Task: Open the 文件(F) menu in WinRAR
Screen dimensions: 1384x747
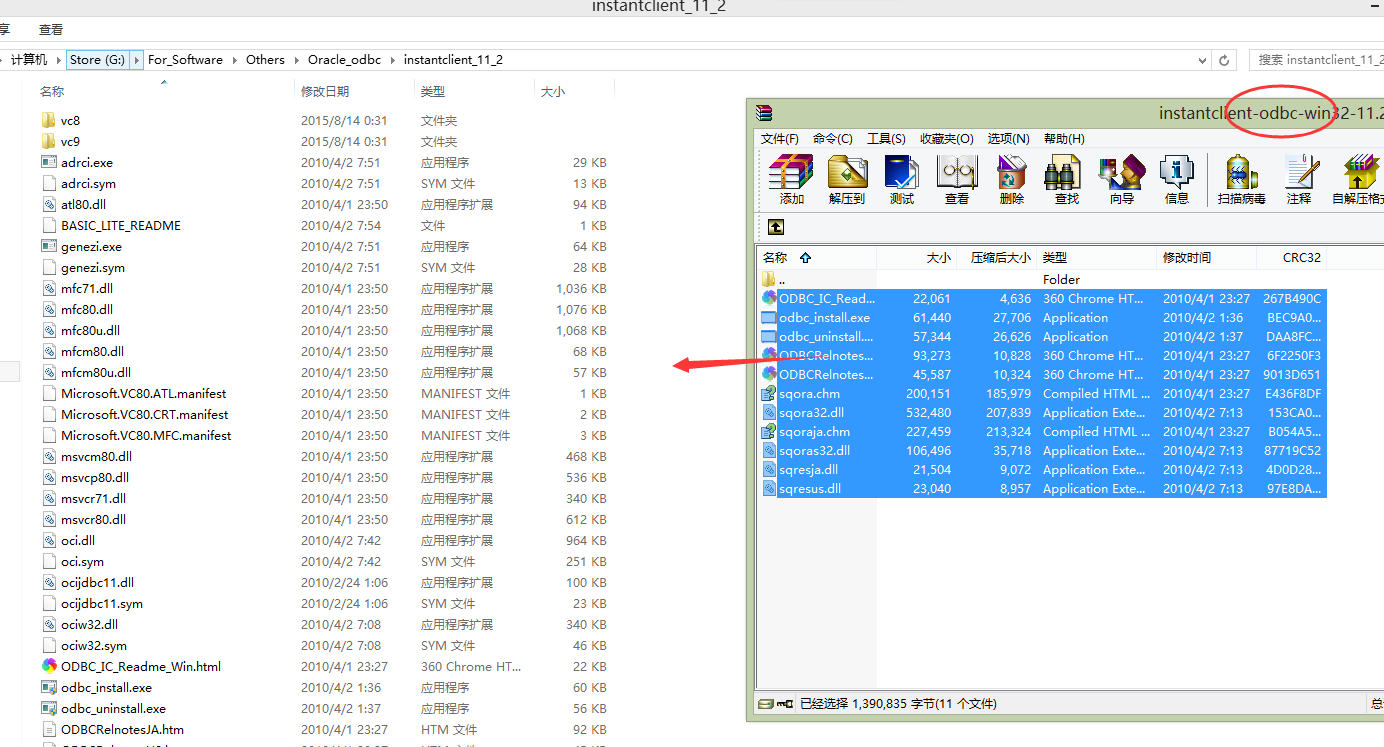Action: point(780,139)
